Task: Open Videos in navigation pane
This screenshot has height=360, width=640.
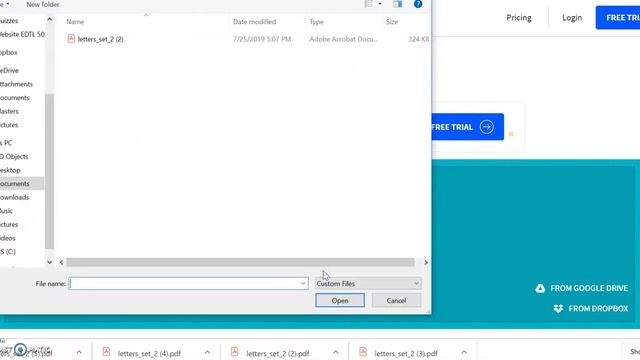Action: 8,238
